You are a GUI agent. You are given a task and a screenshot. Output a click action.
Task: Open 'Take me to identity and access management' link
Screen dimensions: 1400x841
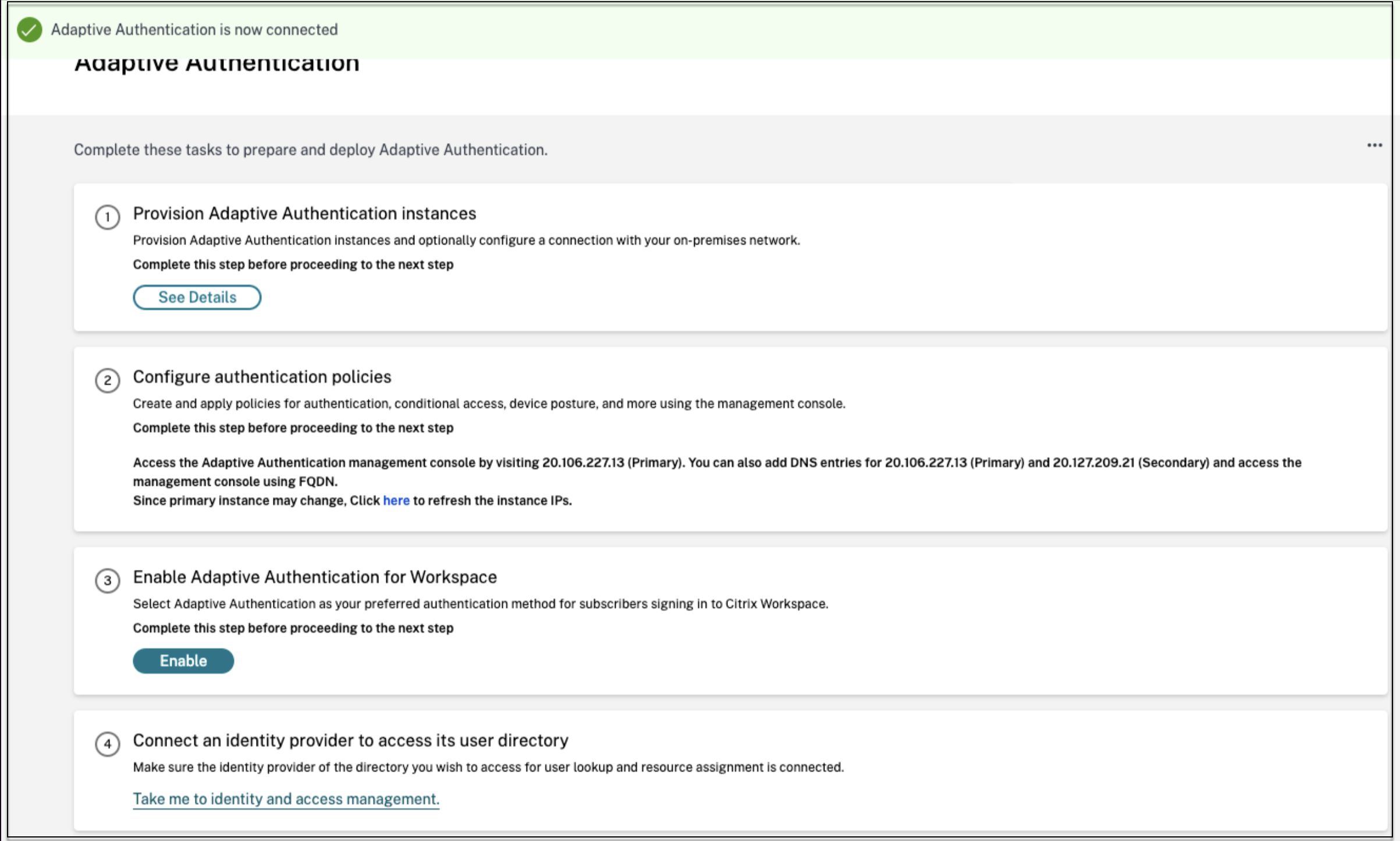tap(286, 799)
